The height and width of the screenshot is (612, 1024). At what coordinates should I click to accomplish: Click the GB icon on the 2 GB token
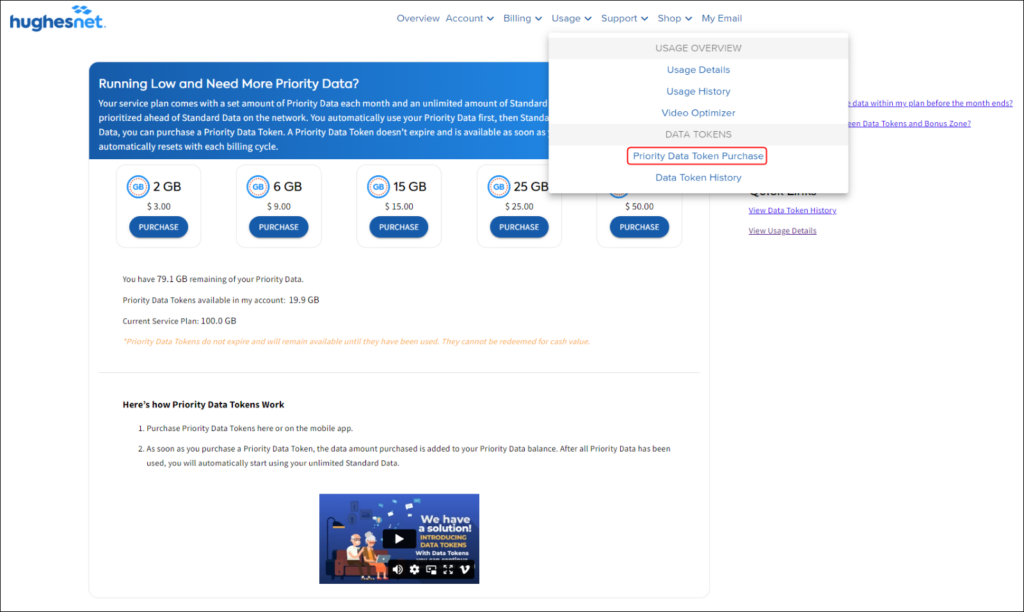tap(138, 187)
